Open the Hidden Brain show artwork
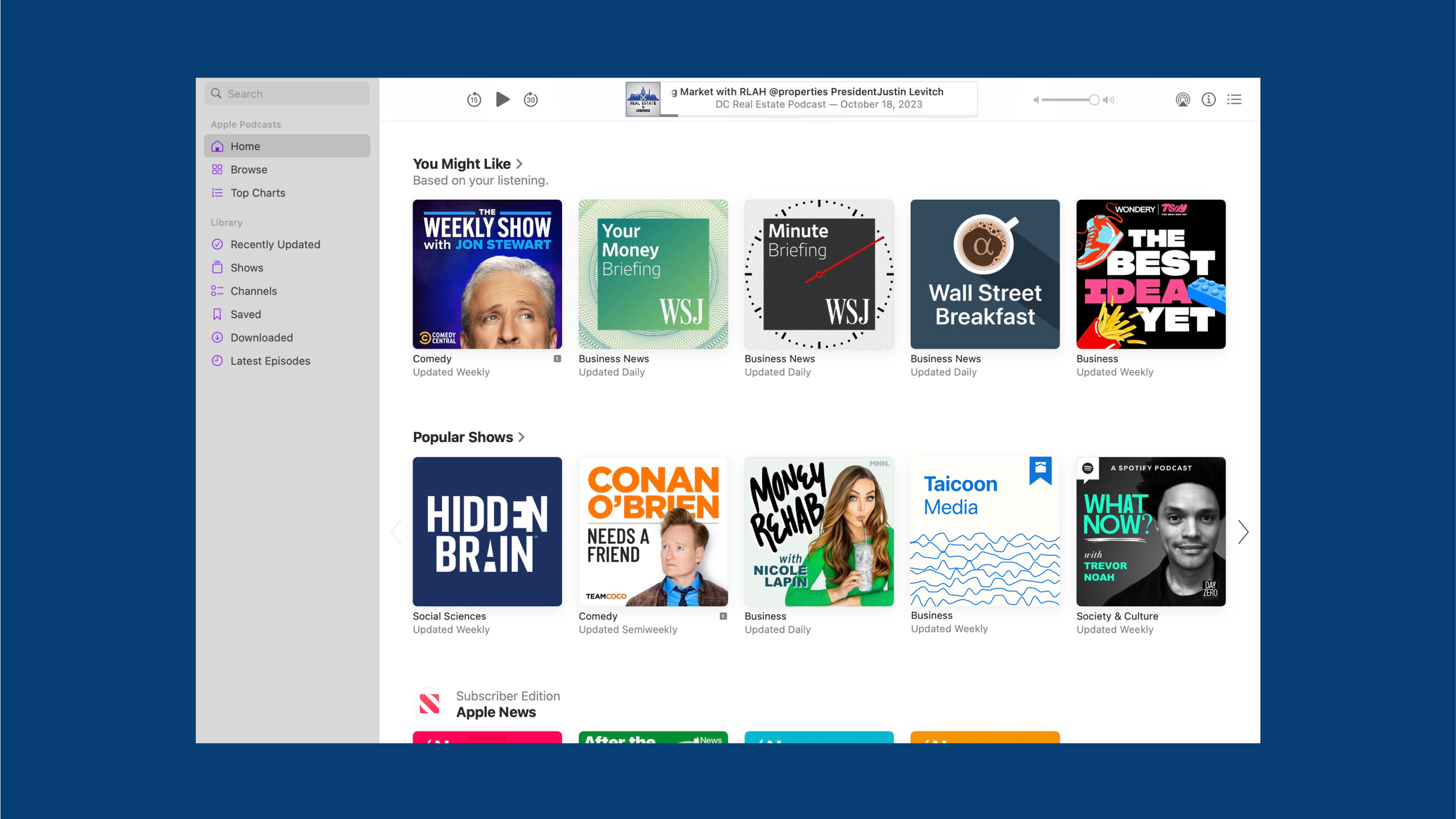Image resolution: width=1456 pixels, height=819 pixels. tap(487, 531)
